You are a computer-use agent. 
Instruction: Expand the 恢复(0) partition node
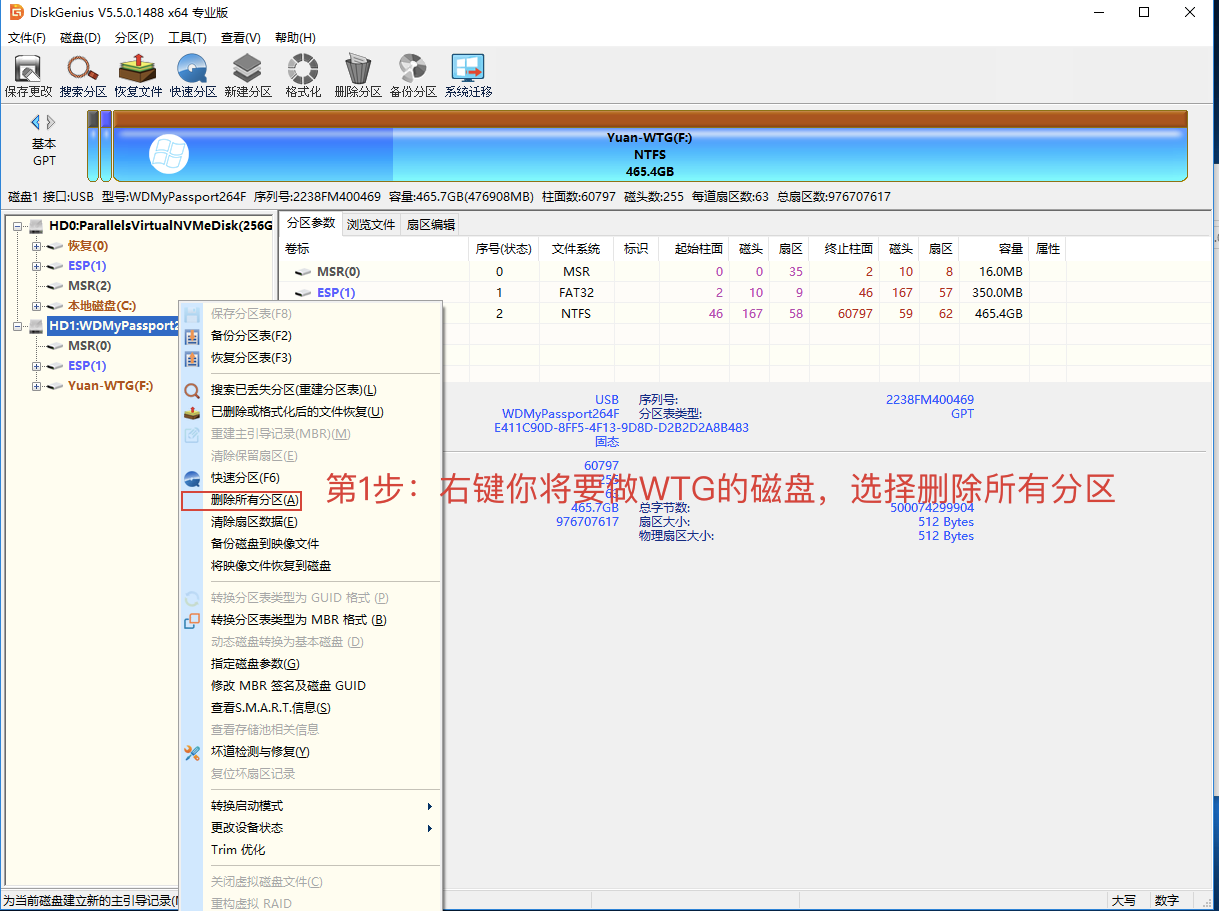coord(37,246)
